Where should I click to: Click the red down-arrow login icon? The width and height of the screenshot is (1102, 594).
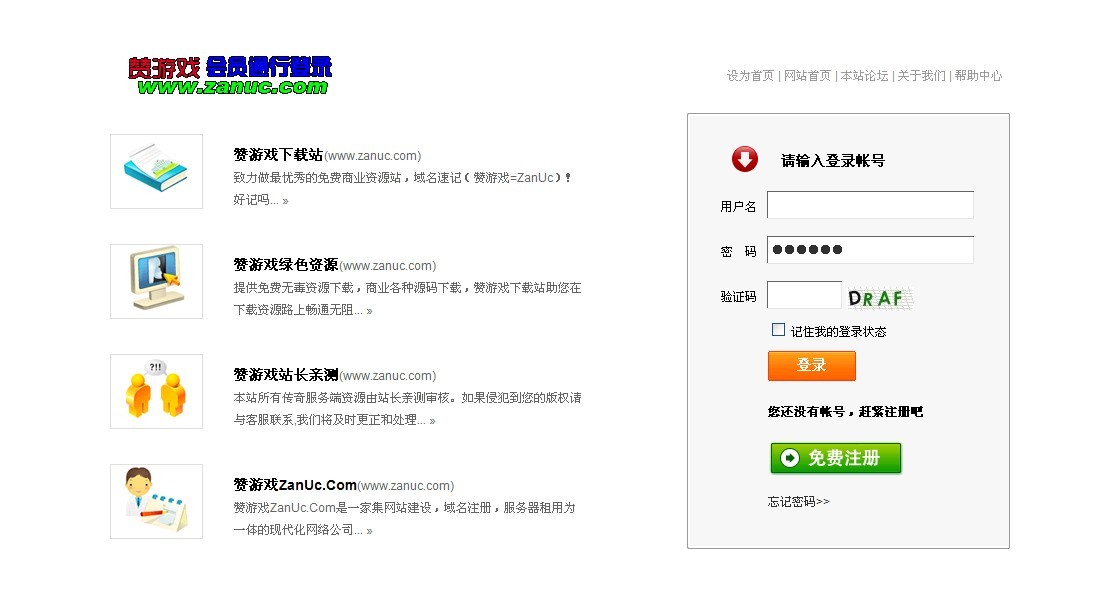(x=745, y=159)
